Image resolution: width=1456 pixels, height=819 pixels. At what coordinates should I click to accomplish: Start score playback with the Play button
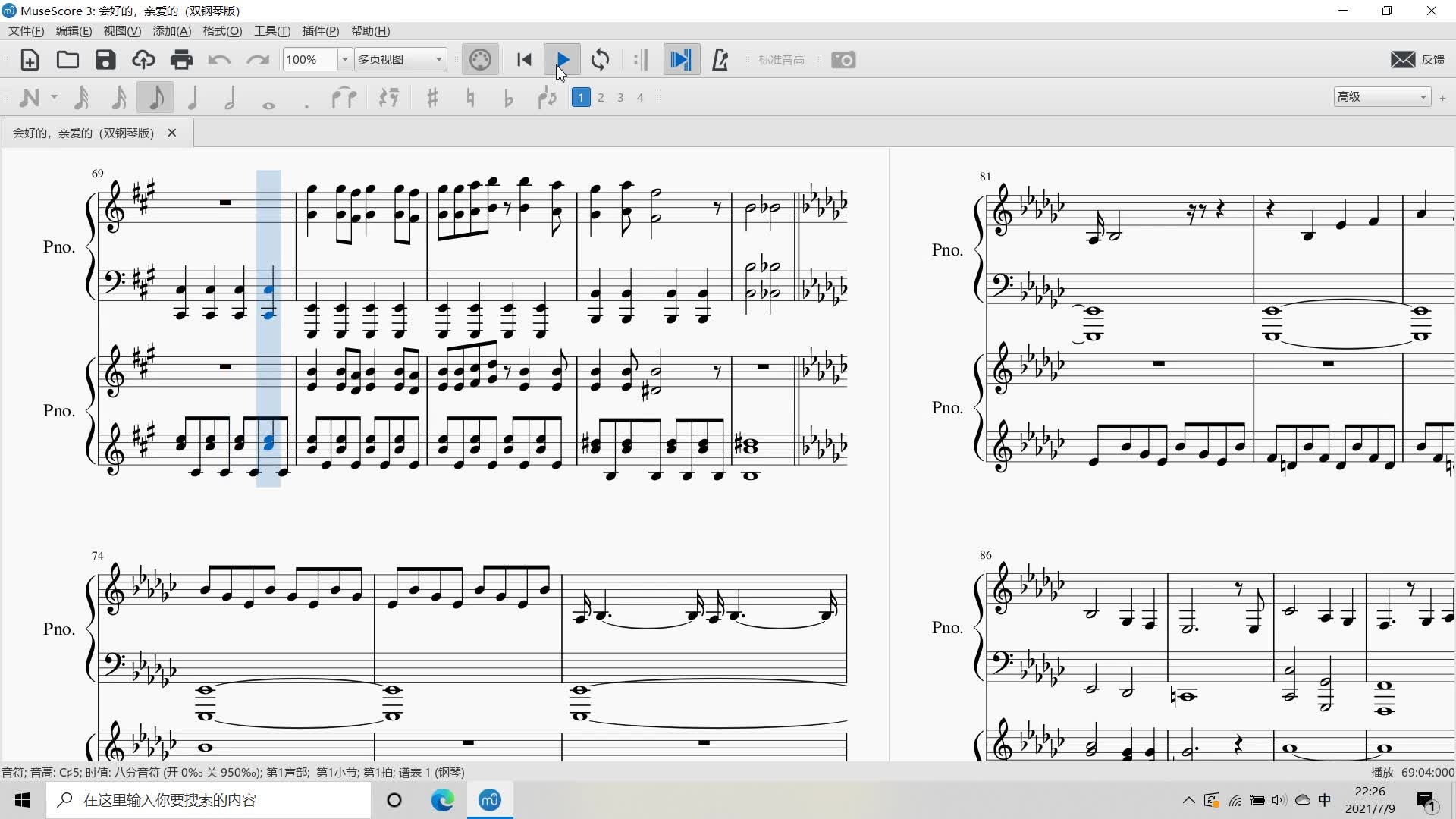point(563,60)
